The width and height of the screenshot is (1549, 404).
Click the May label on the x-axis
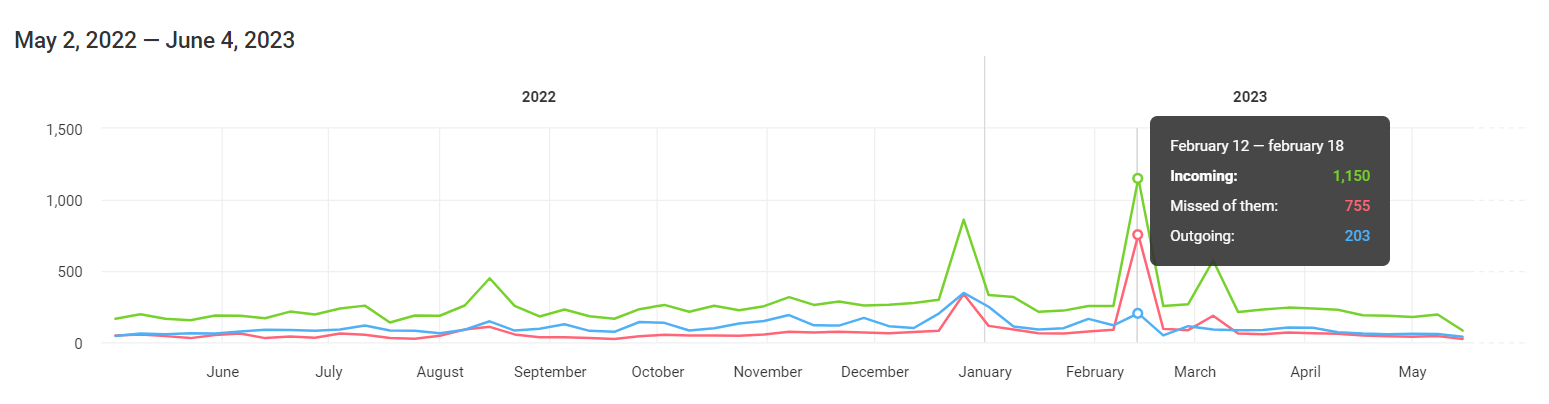point(1412,372)
